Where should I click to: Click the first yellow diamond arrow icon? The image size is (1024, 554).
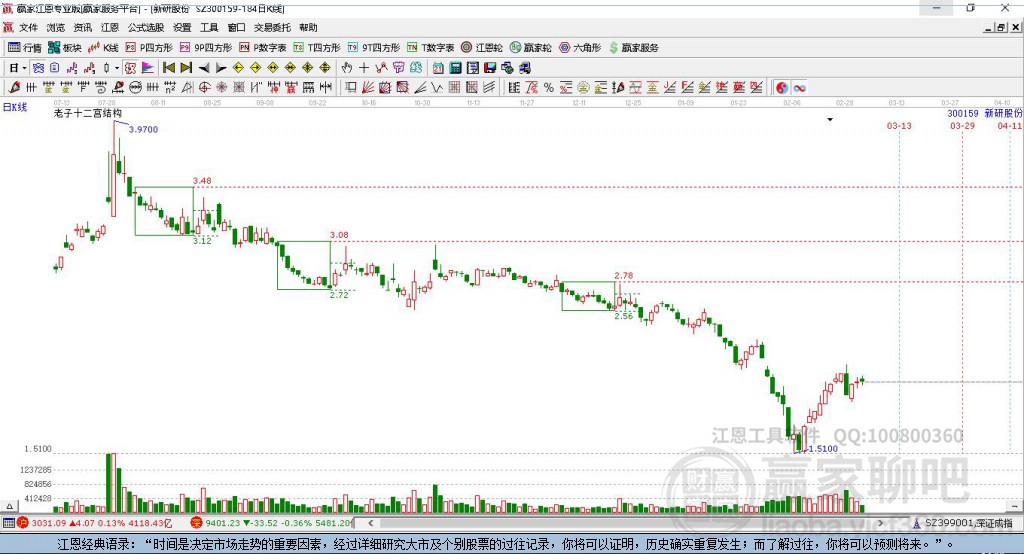[238, 68]
